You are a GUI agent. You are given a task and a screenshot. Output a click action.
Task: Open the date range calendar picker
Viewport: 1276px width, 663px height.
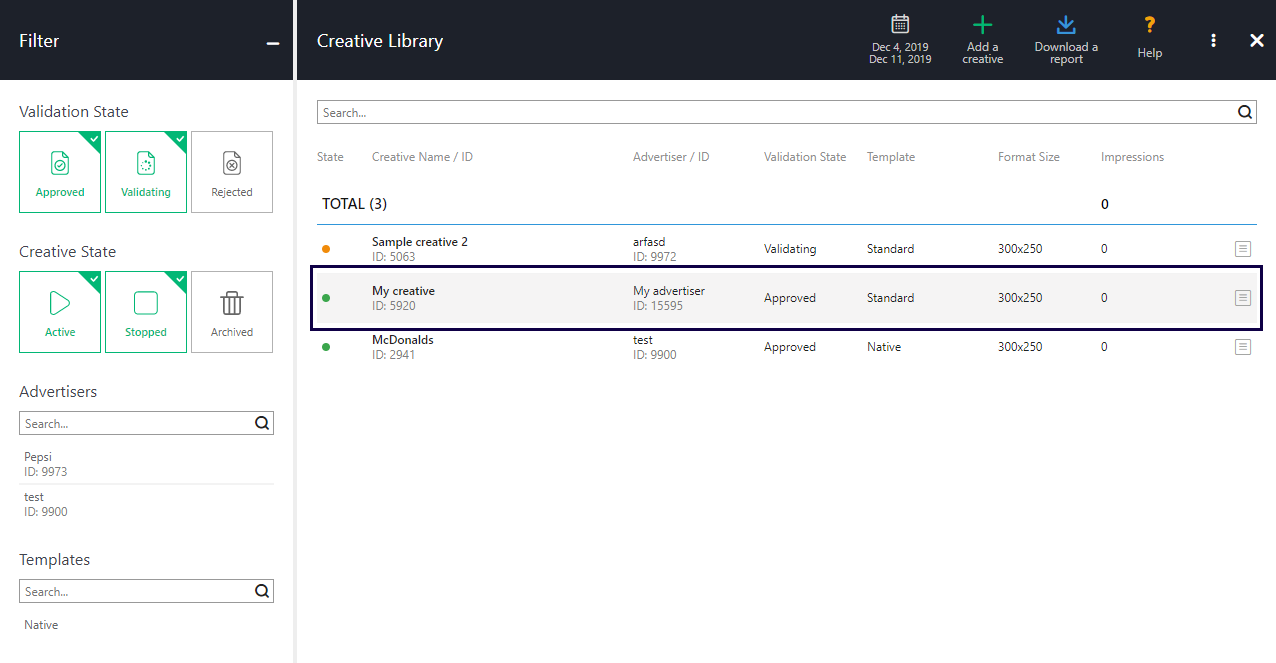(x=900, y=26)
